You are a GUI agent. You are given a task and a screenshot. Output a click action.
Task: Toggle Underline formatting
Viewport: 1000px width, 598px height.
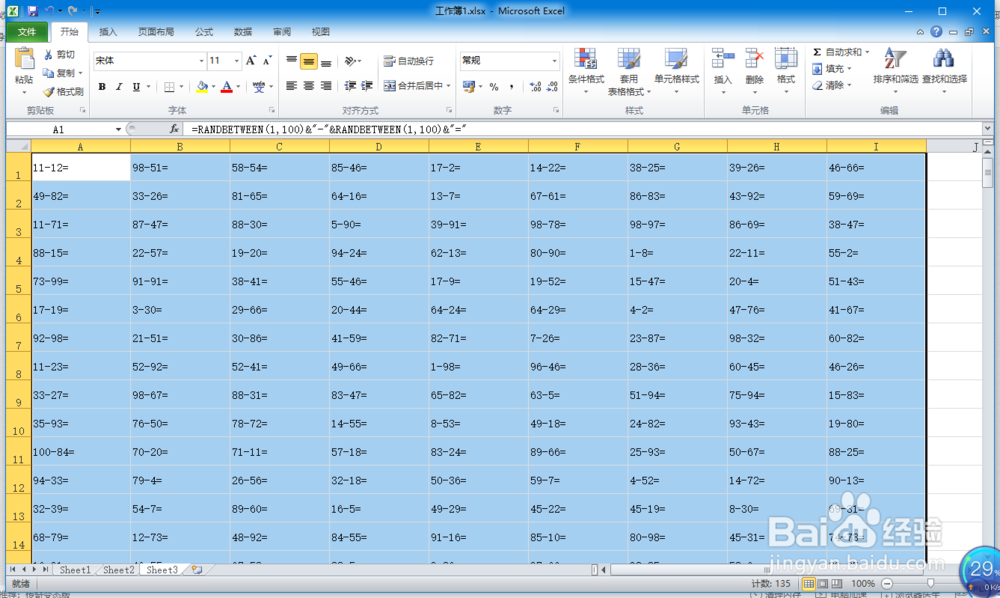point(136,87)
